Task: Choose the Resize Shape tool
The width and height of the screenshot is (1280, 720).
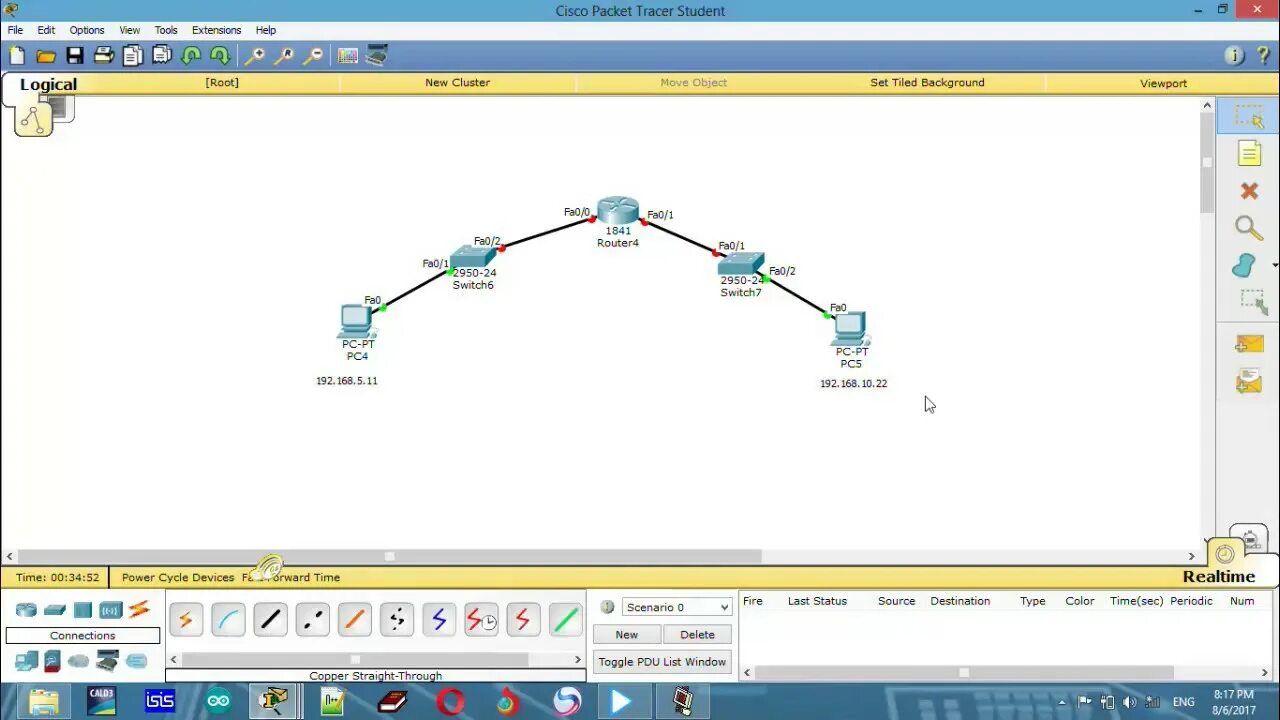Action: (x=1252, y=301)
